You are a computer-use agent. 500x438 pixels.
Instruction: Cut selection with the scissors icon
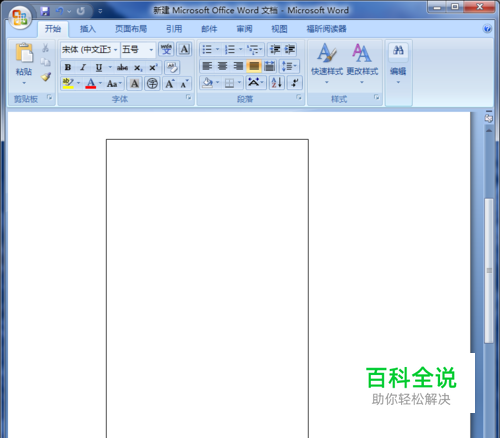pyautogui.click(x=45, y=48)
